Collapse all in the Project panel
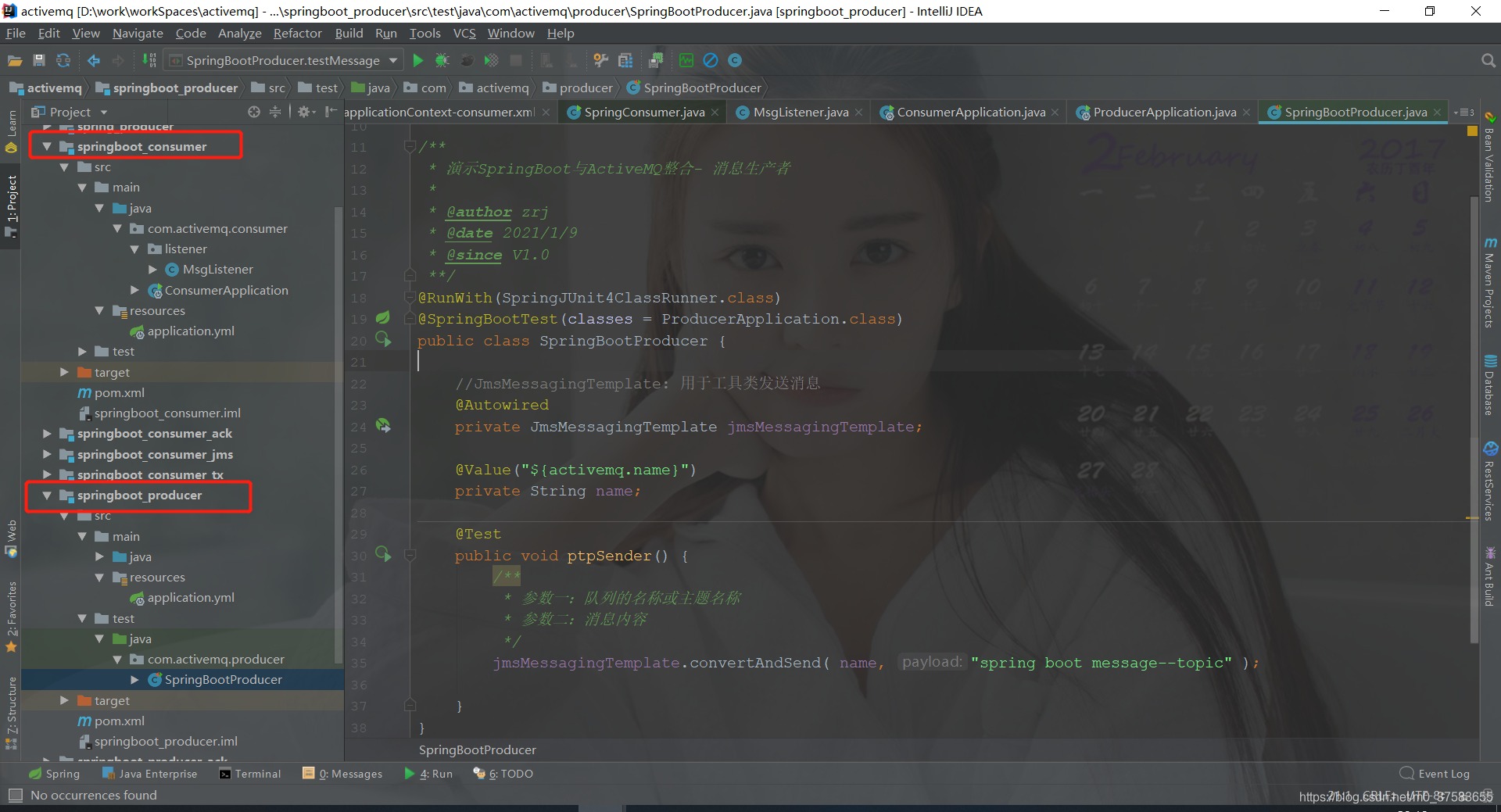The height and width of the screenshot is (812, 1501). pos(275,112)
